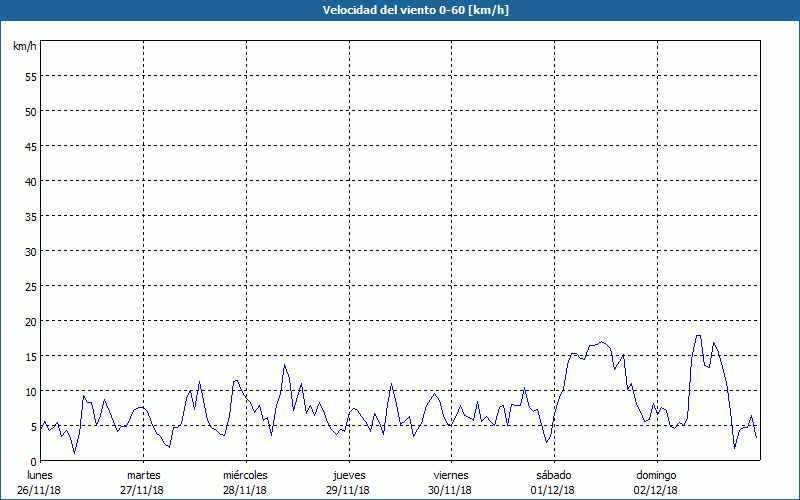The width and height of the screenshot is (800, 500).
Task: Click the 'km/h' axis unit label
Action: pos(25,46)
